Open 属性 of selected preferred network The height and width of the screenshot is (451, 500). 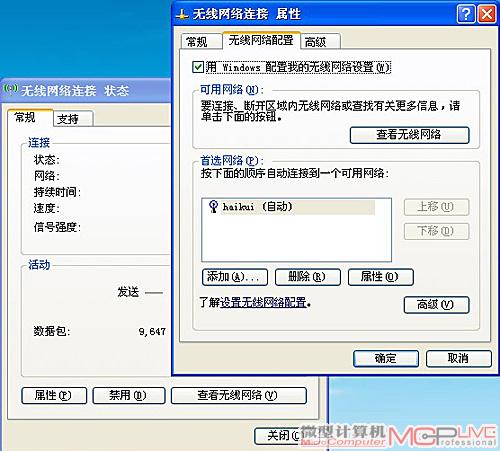(x=381, y=277)
